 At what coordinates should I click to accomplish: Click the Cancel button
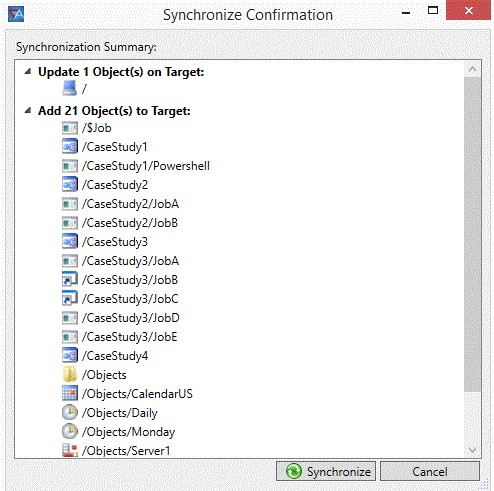click(x=430, y=471)
